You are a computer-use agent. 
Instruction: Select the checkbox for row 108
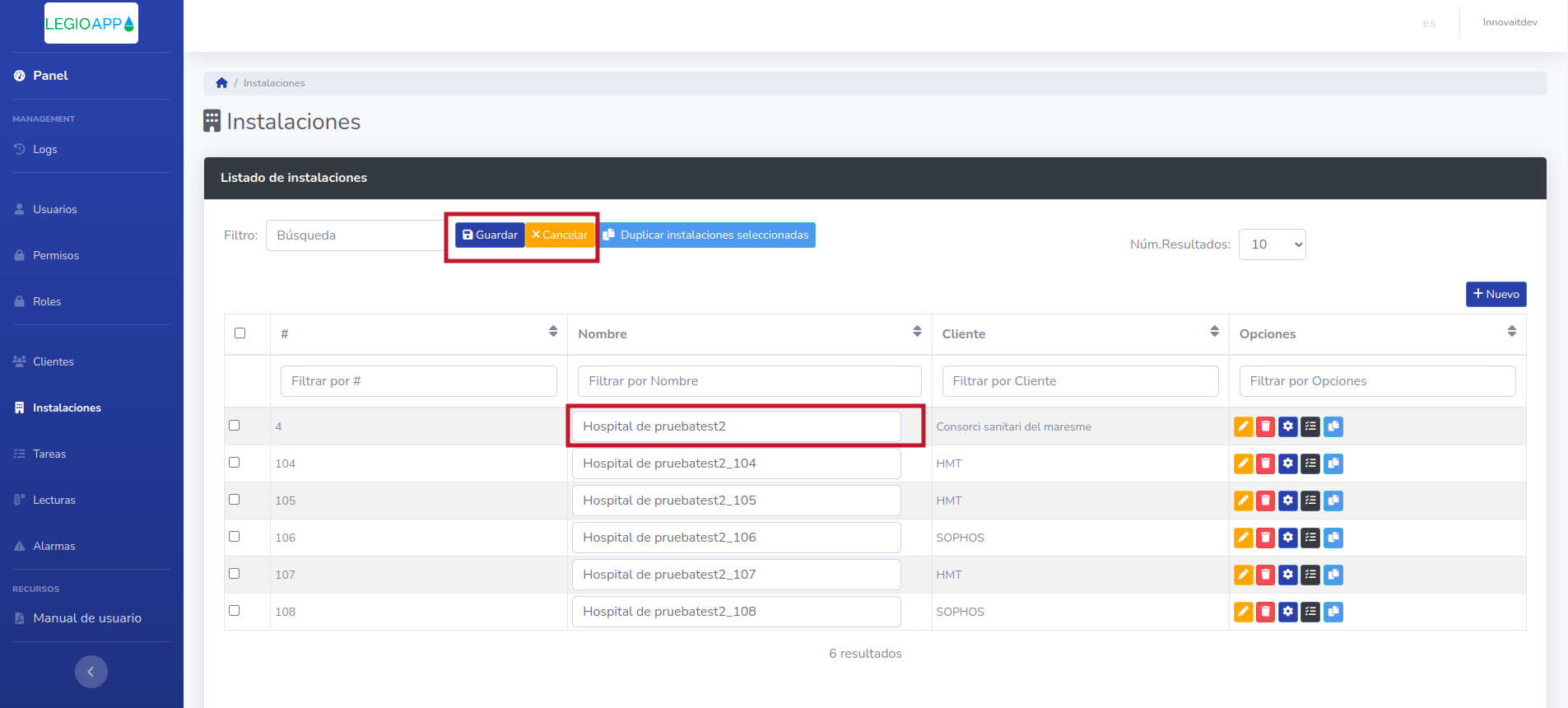pos(235,611)
